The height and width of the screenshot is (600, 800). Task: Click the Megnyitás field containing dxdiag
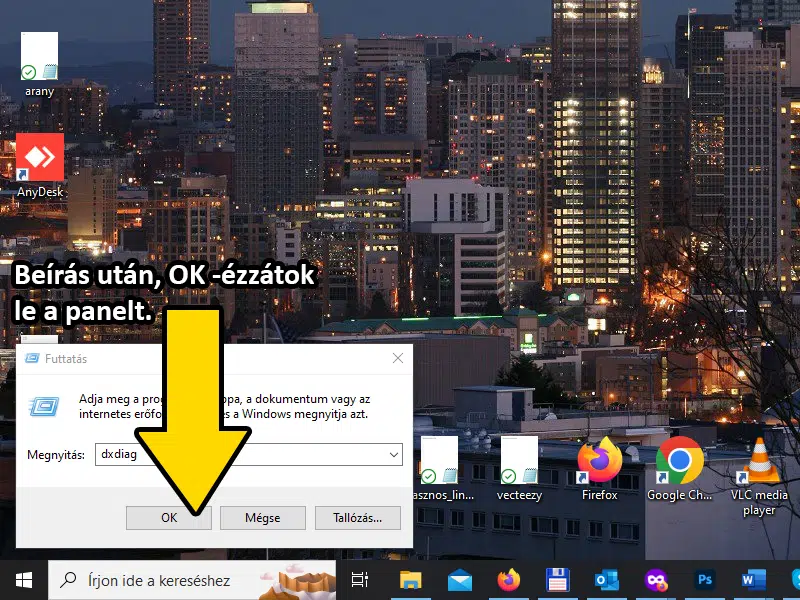point(249,454)
